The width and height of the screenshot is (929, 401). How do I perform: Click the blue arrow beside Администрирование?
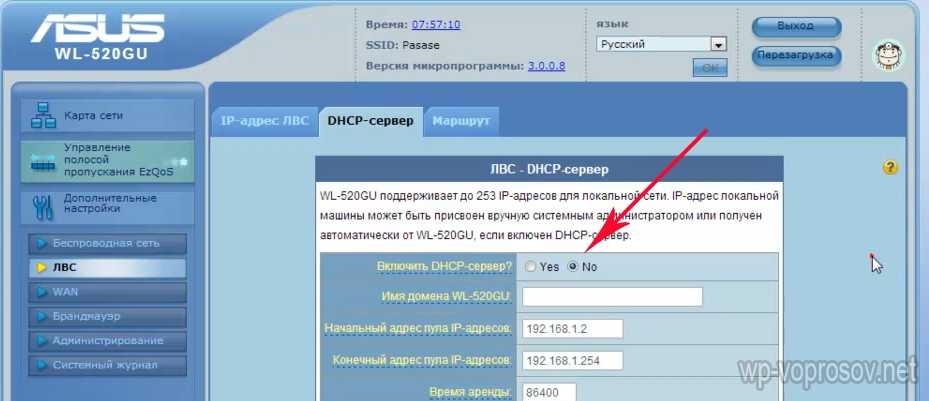(x=41, y=341)
